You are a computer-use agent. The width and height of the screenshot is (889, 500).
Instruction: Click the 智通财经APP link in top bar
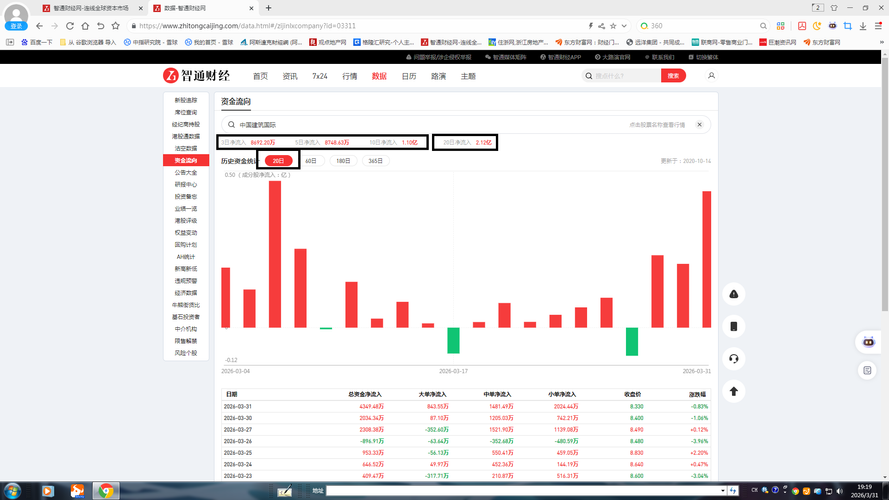pos(560,57)
